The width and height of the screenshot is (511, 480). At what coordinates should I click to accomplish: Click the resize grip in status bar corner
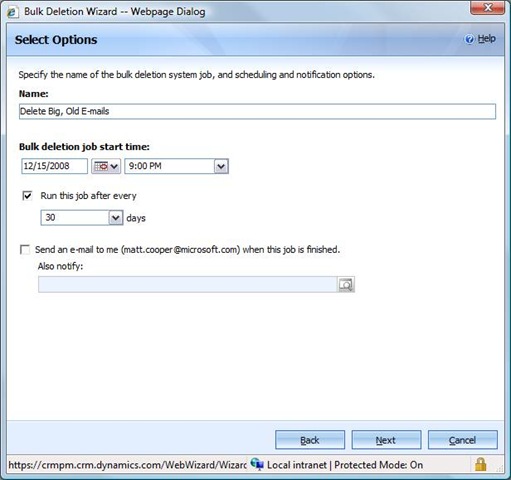click(500, 468)
